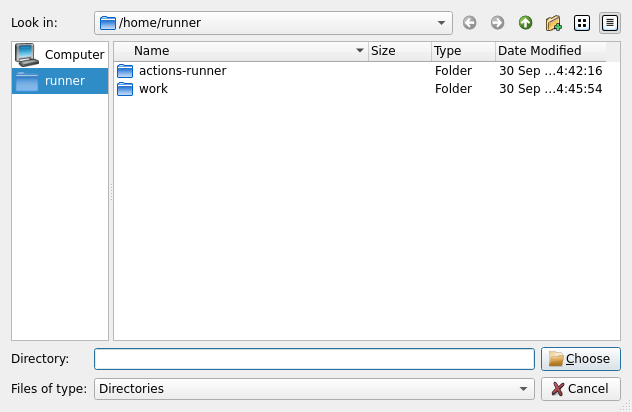Sort by the Date Modified column
Viewport: 632px width, 412px height.
tap(551, 51)
